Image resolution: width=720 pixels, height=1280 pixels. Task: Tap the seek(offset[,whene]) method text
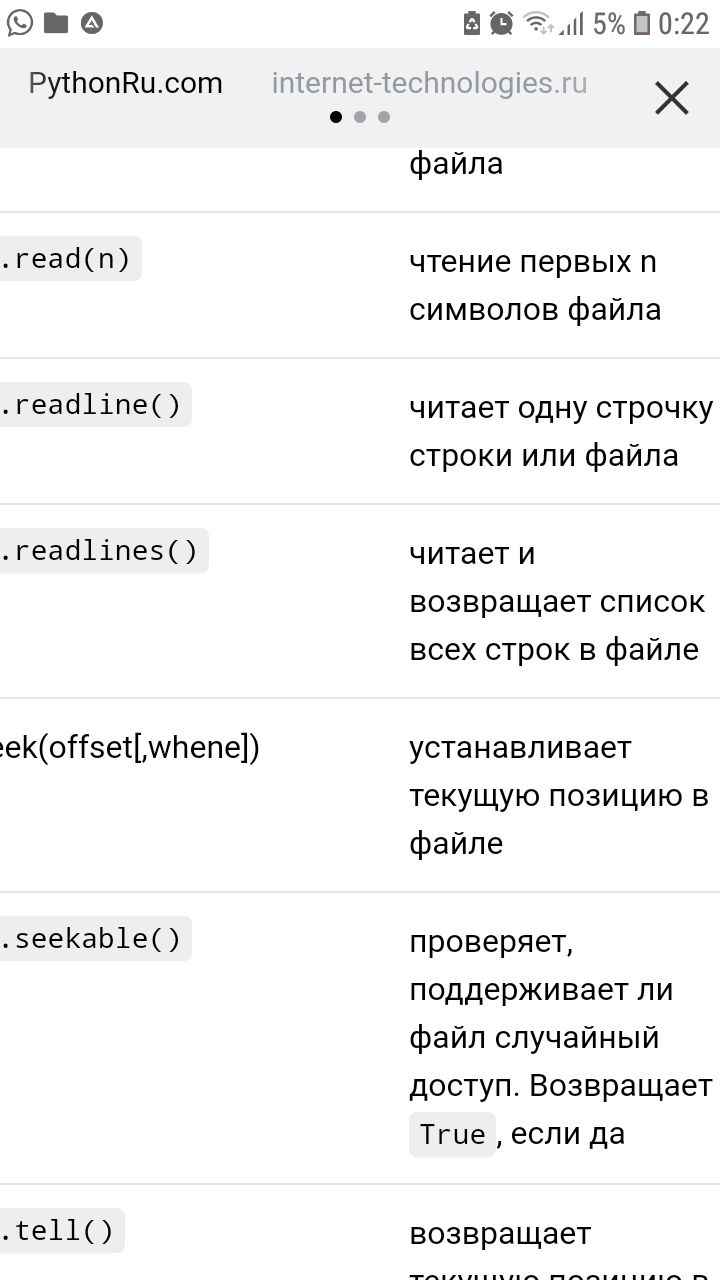click(x=128, y=747)
